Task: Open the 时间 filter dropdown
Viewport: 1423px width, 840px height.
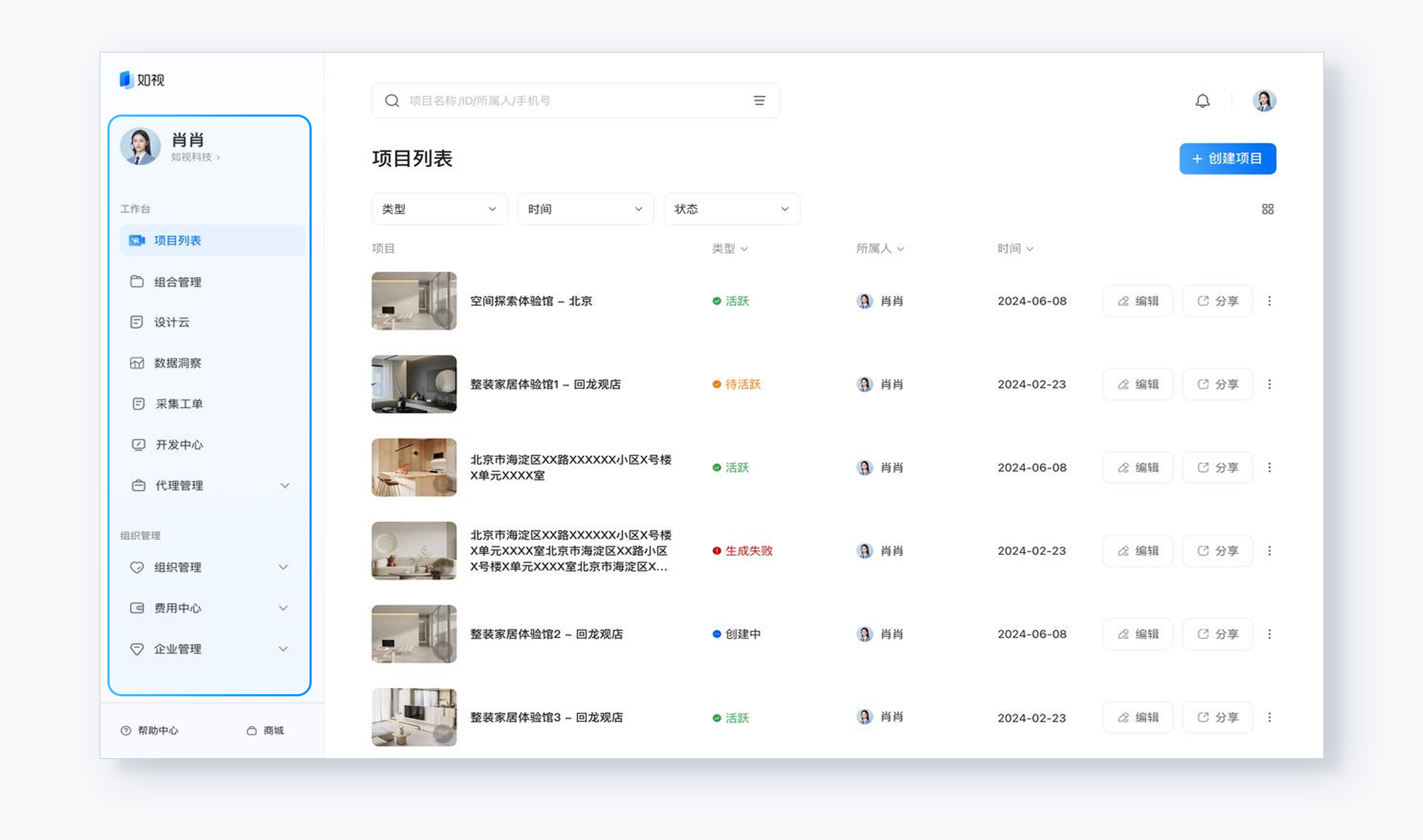Action: [586, 209]
